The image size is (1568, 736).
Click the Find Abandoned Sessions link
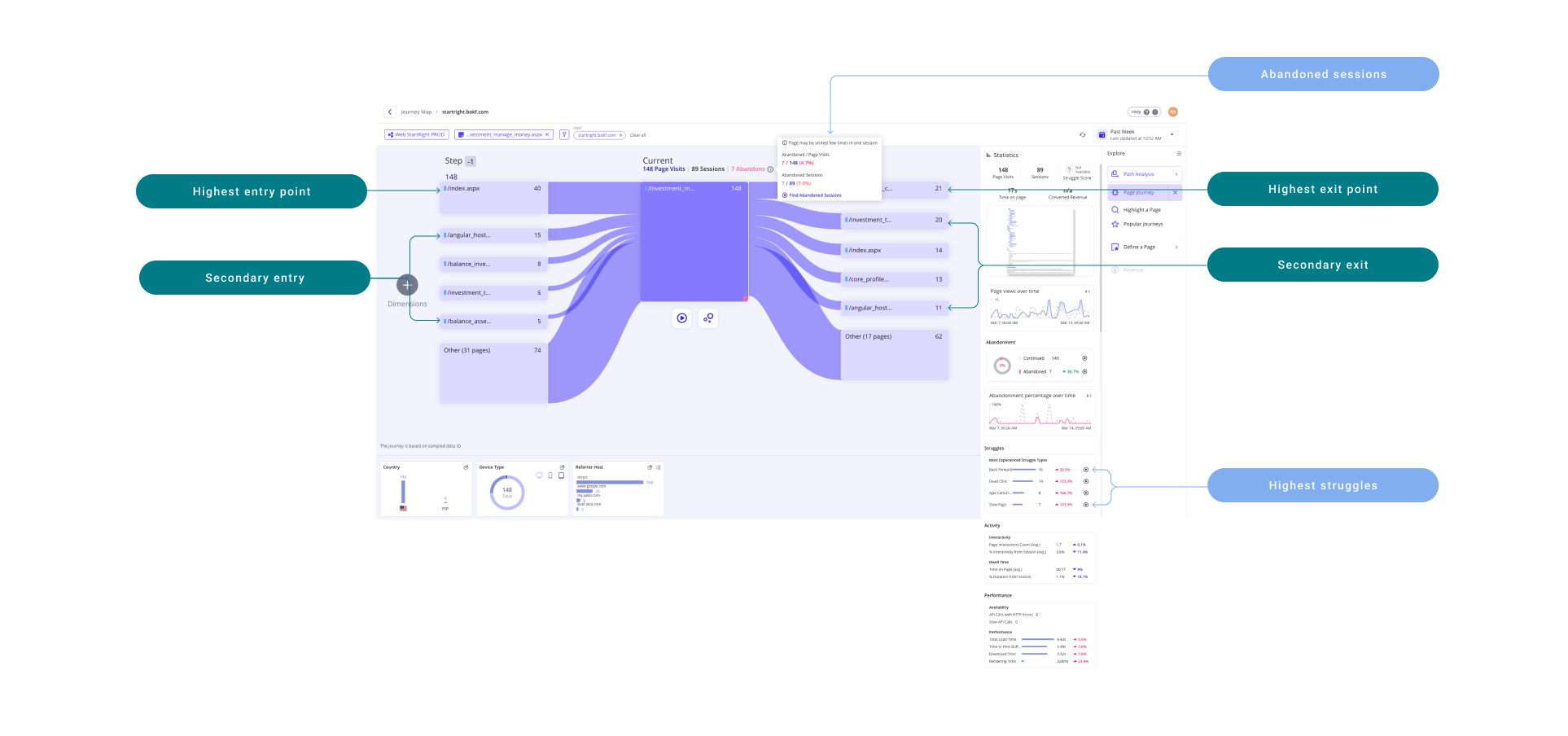tap(815, 195)
